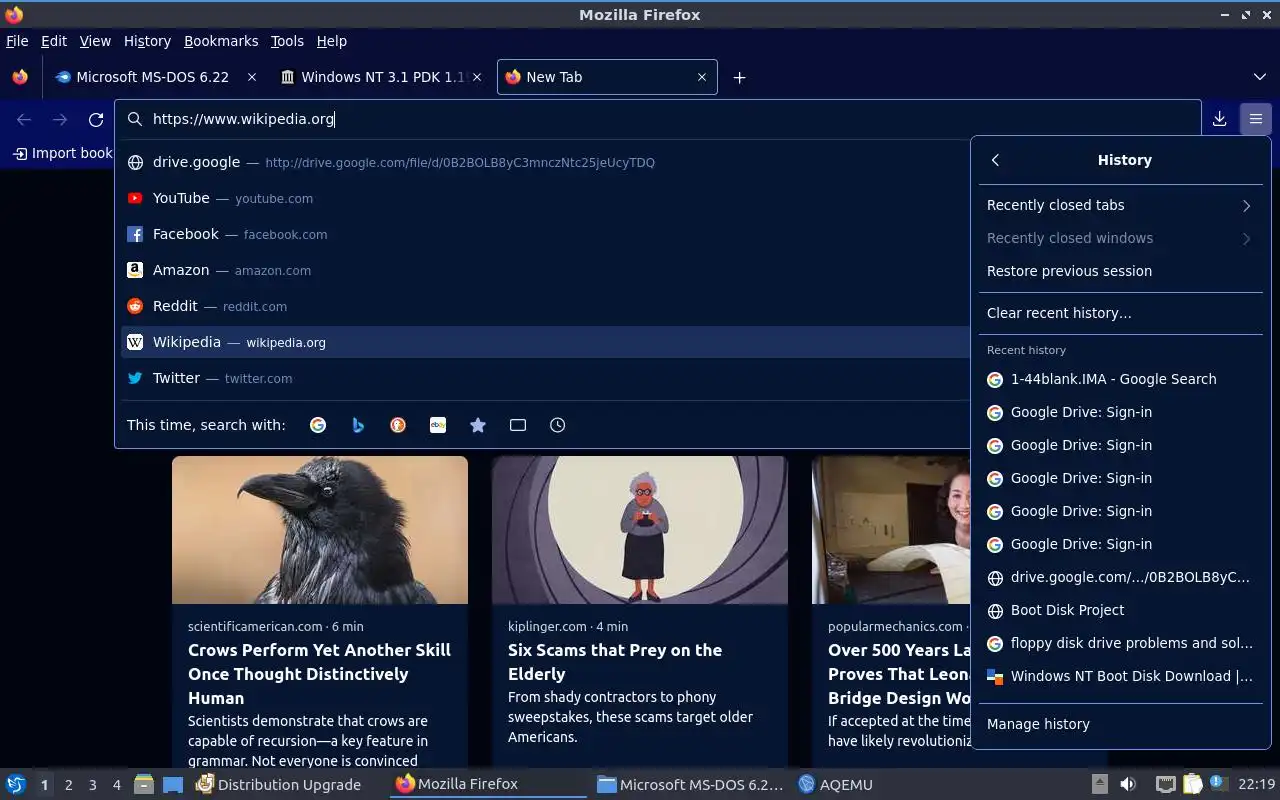Open the crow article thumbnail
The width and height of the screenshot is (1280, 800).
(320, 530)
